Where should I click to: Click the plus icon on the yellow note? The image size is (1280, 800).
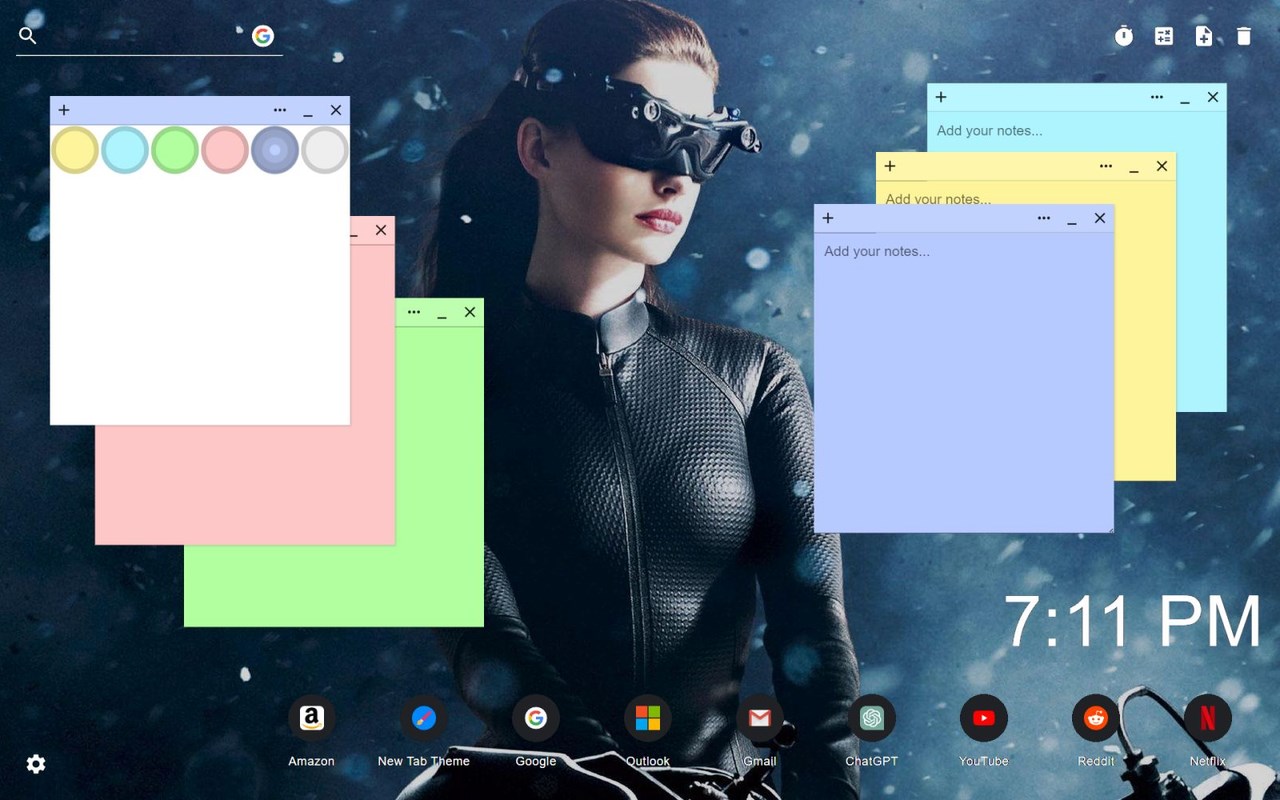click(x=890, y=166)
